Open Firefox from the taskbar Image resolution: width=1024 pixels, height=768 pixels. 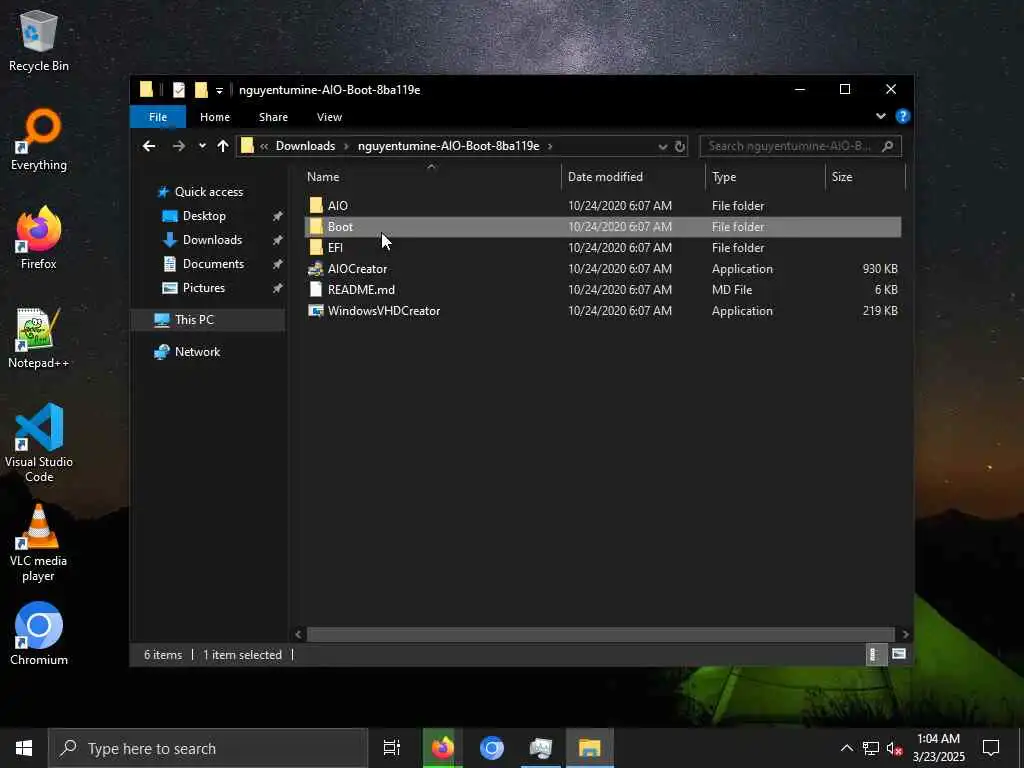pyautogui.click(x=442, y=748)
